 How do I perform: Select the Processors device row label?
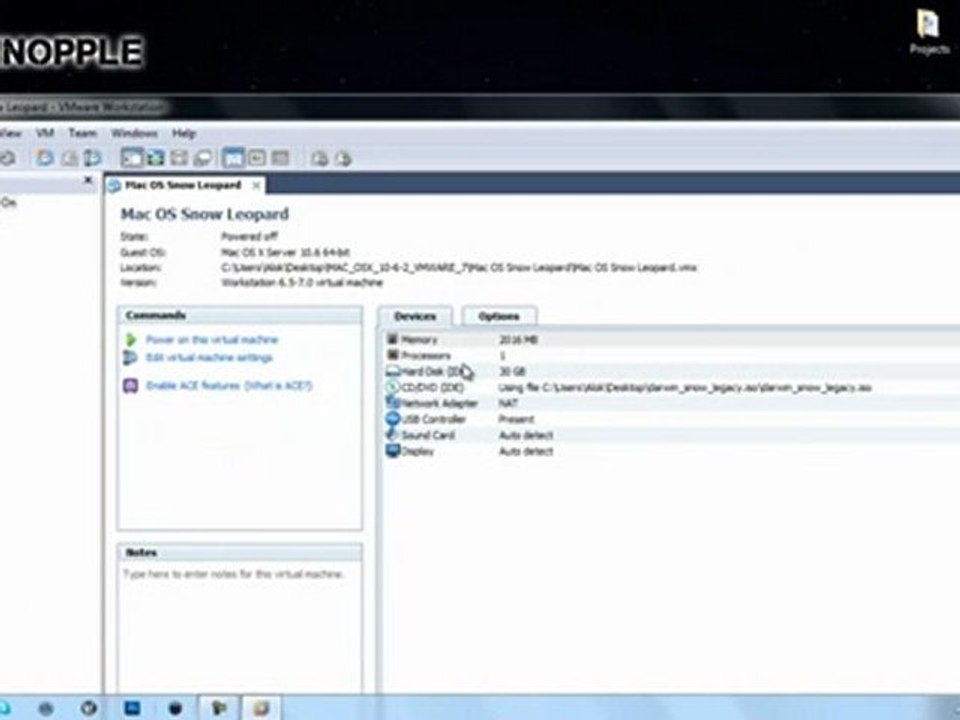click(x=426, y=355)
